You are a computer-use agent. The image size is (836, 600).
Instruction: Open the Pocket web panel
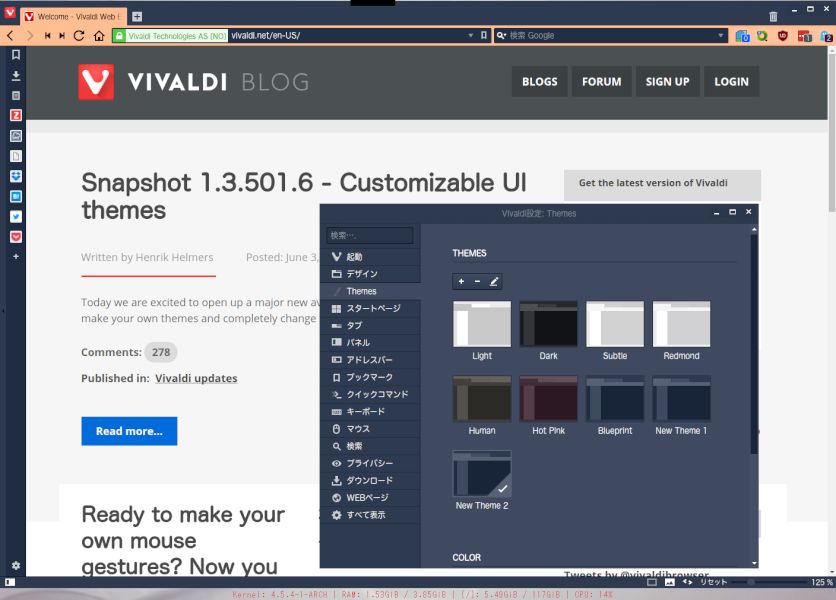(x=16, y=237)
